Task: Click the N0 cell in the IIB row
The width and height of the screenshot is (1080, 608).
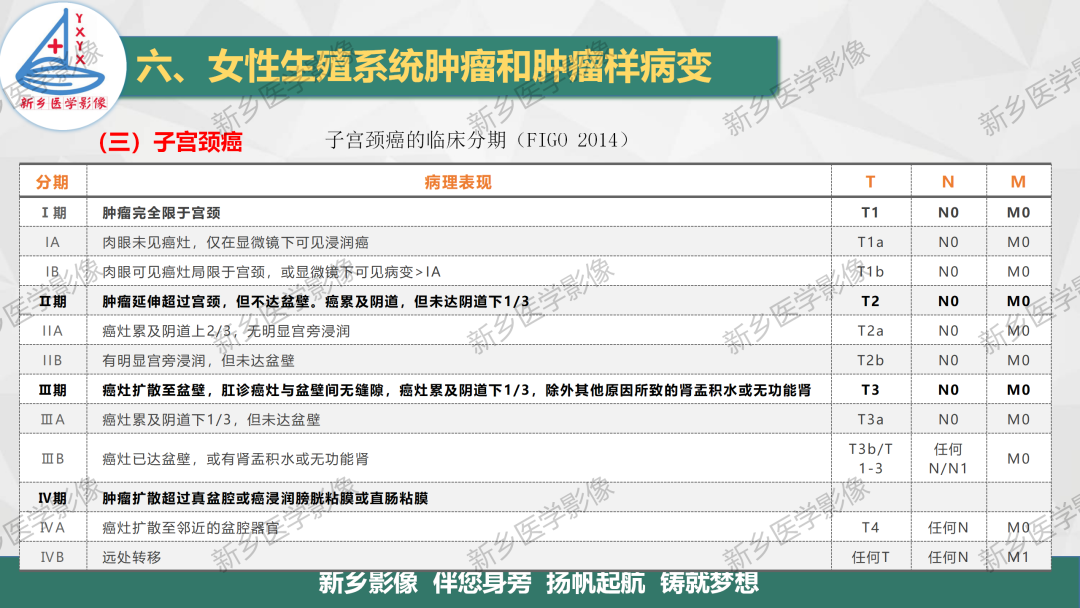Action: point(948,361)
